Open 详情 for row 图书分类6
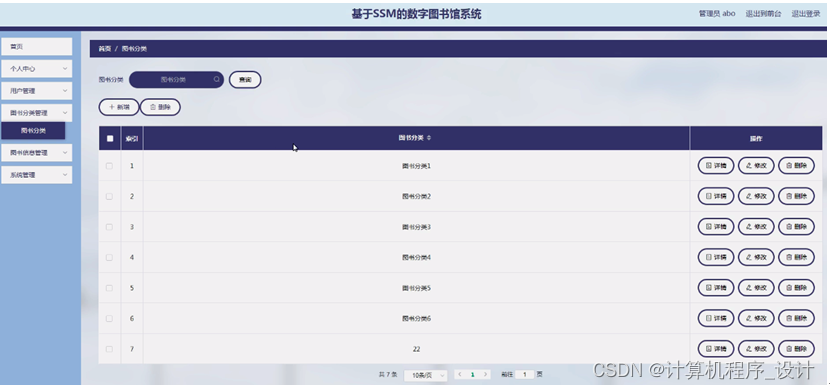830x389 pixels. (x=716, y=318)
